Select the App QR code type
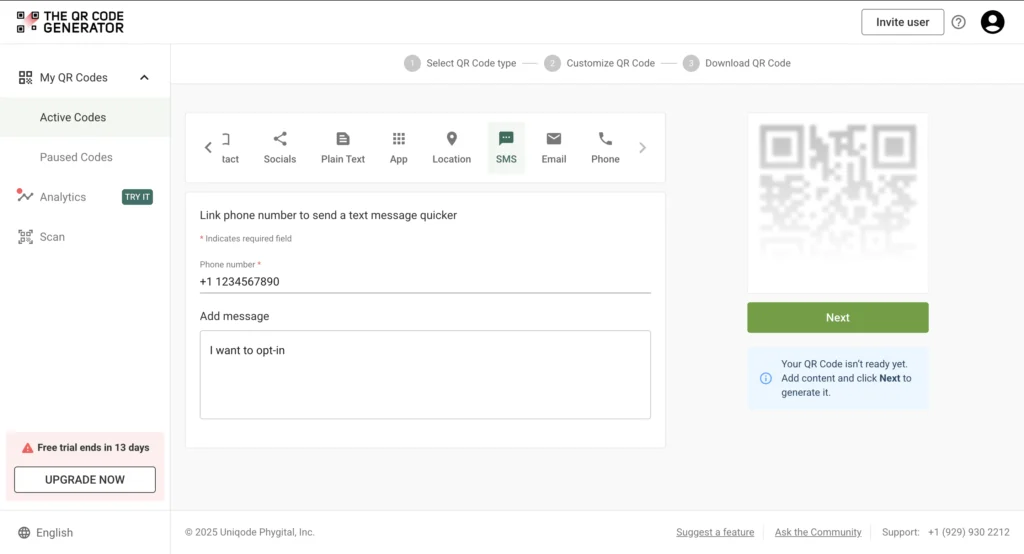Image resolution: width=1024 pixels, height=554 pixels. click(398, 147)
